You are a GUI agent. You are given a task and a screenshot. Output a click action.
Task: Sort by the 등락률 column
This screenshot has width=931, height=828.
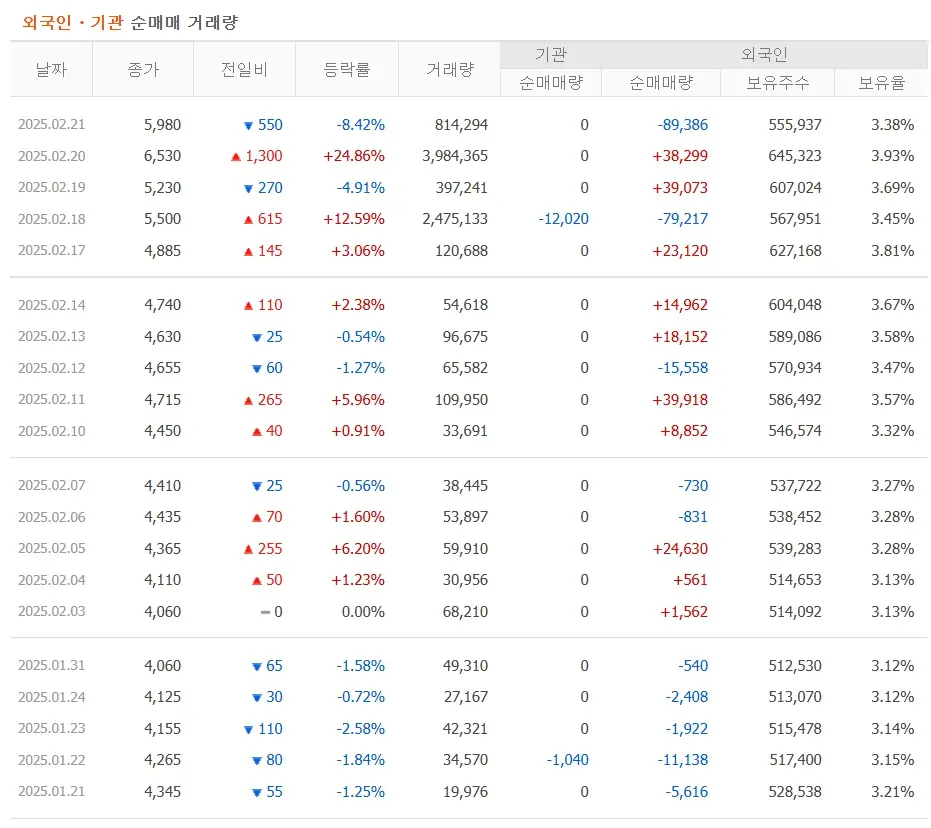(347, 68)
